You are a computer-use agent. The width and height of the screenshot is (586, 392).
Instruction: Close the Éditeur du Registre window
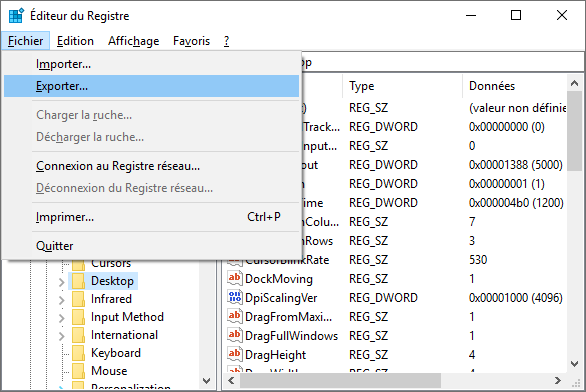tap(562, 16)
